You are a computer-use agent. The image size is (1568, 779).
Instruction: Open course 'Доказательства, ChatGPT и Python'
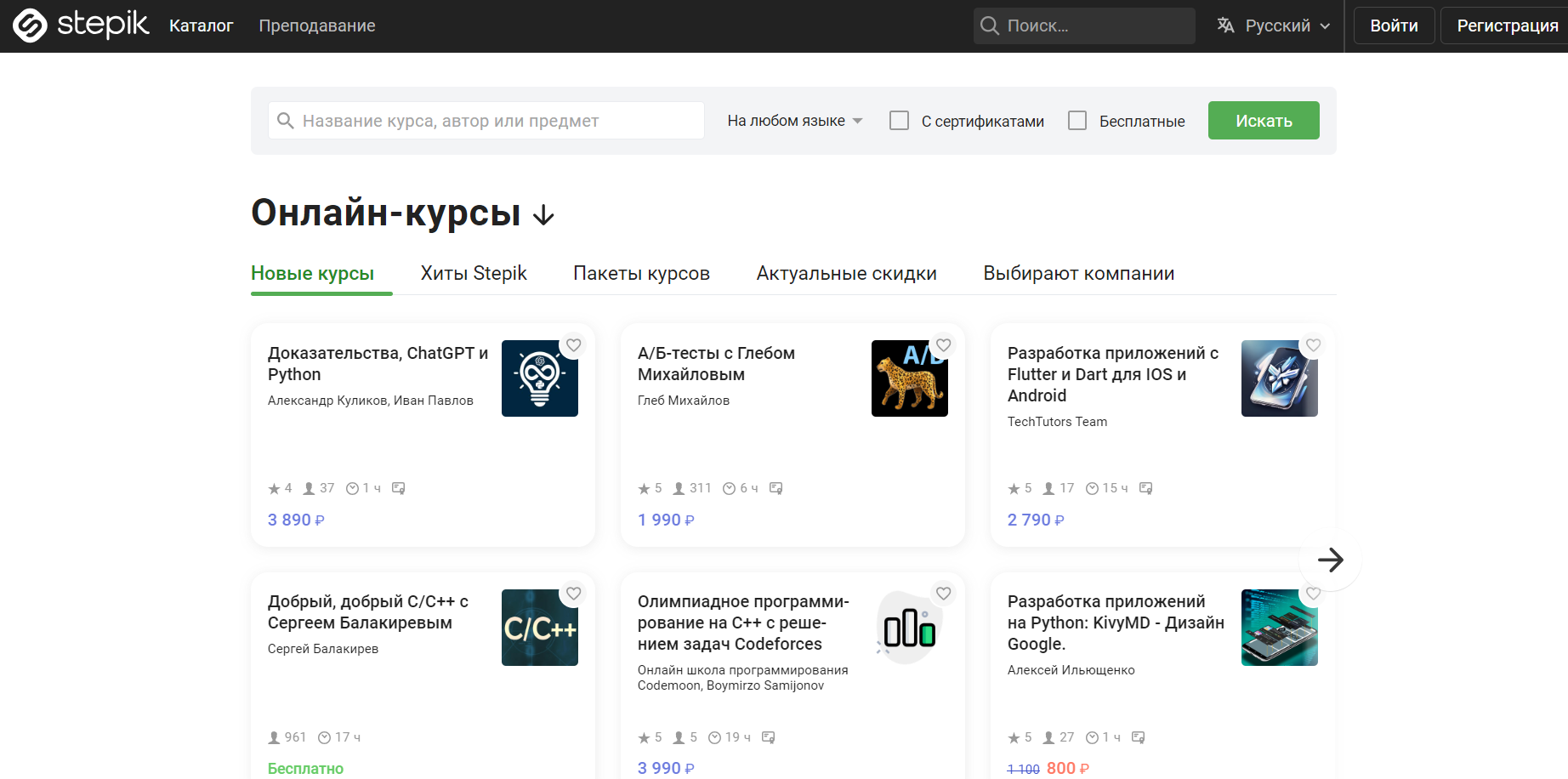(x=378, y=363)
